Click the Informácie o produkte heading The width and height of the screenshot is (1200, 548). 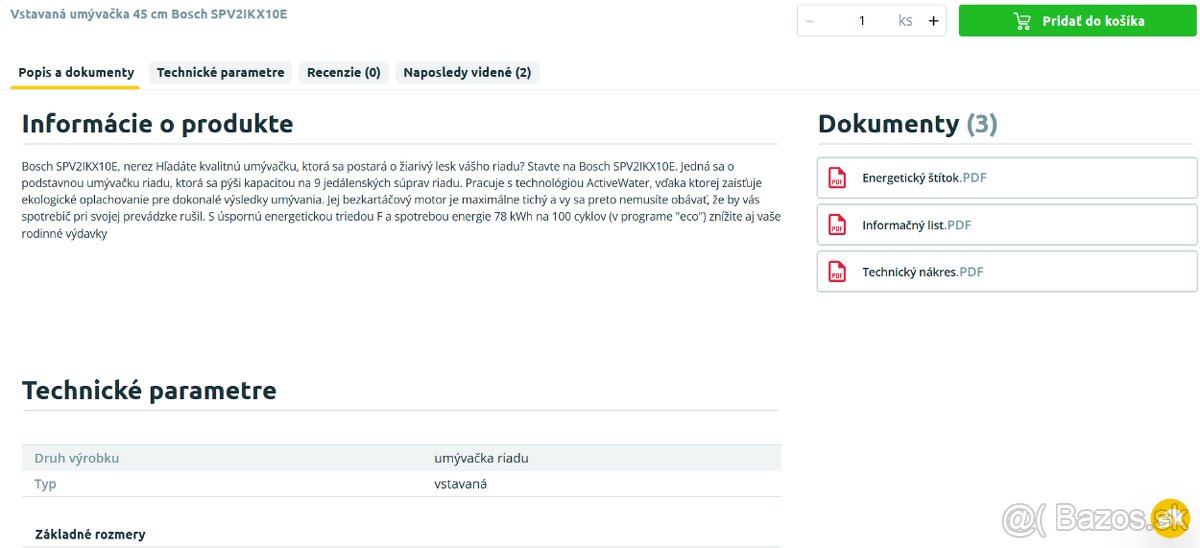pos(158,124)
